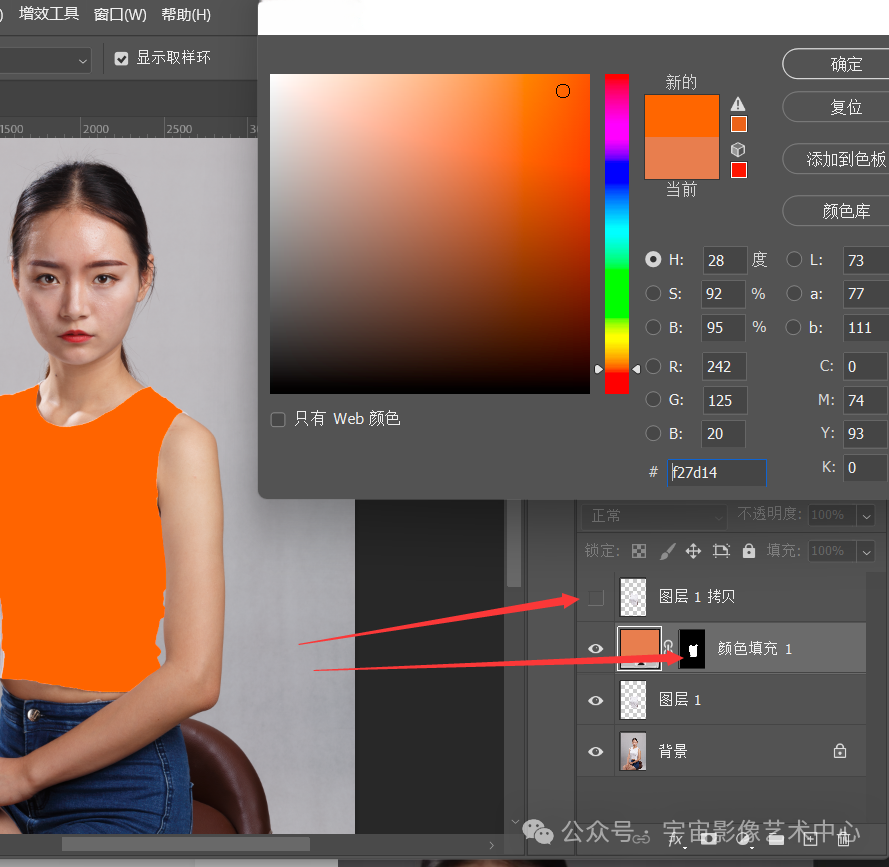Click the S saturation percent field
The width and height of the screenshot is (889, 867).
(723, 294)
